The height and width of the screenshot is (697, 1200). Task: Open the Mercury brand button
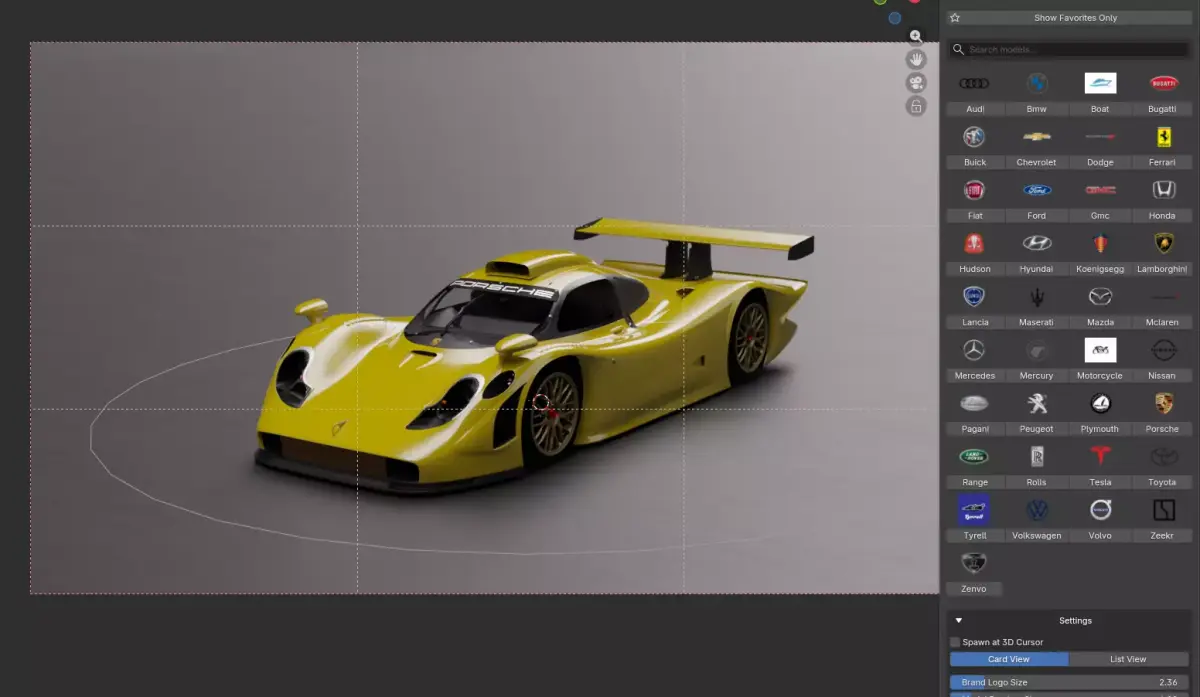coord(1037,376)
